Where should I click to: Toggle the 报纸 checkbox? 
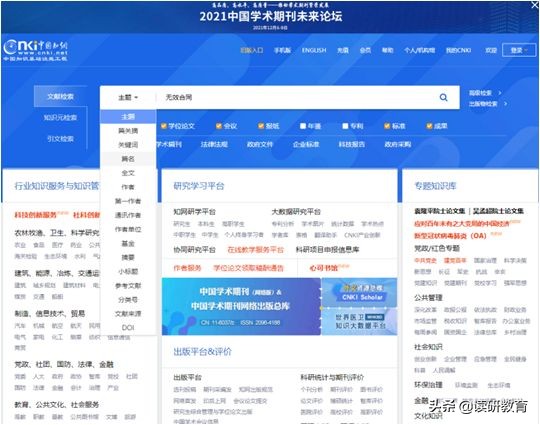(x=261, y=126)
